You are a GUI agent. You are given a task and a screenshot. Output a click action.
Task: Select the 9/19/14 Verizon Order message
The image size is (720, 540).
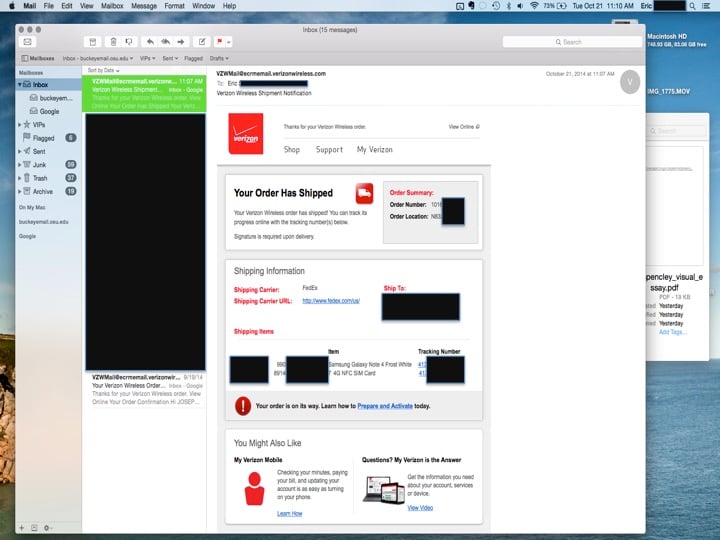pos(144,389)
